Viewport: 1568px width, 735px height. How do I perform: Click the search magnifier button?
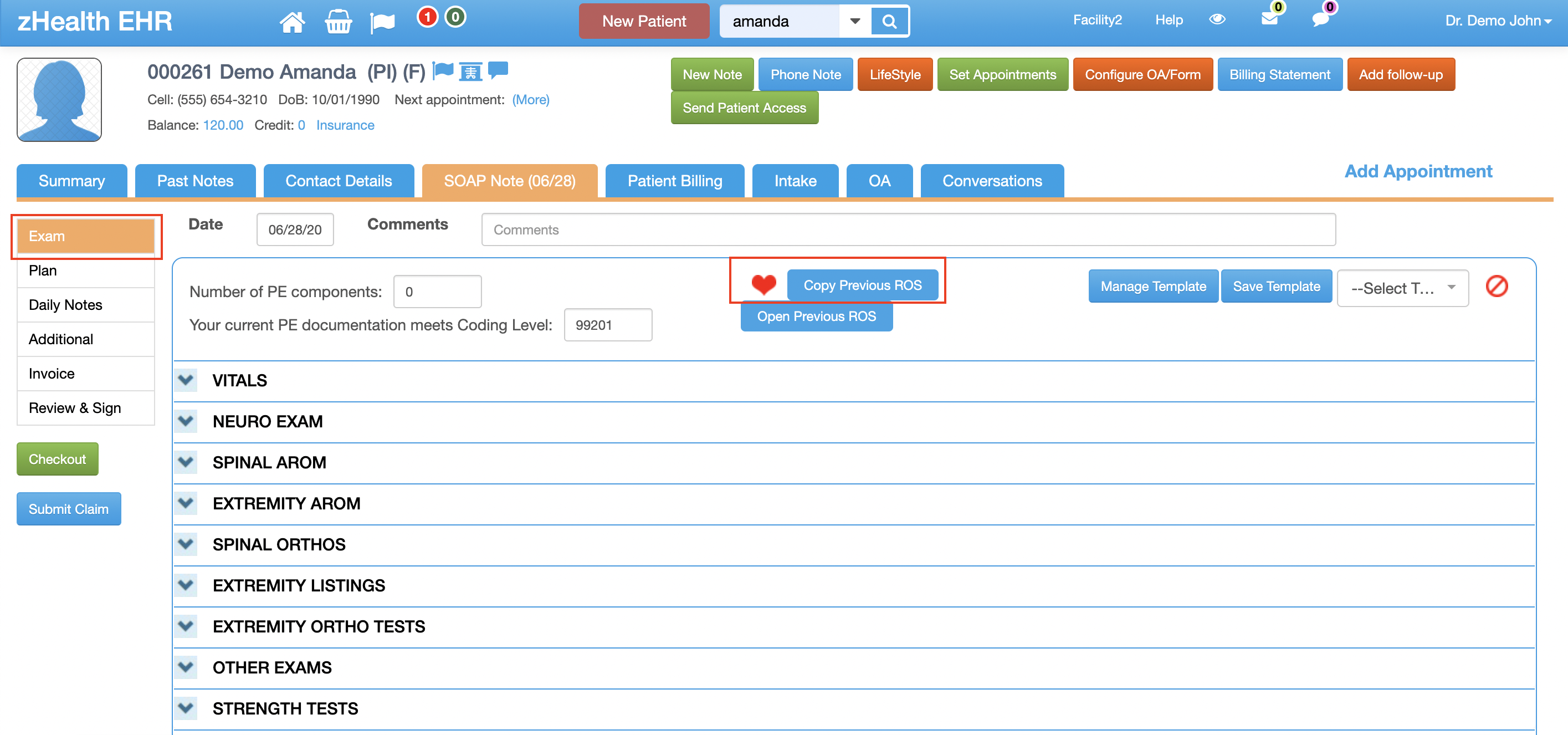[x=889, y=21]
